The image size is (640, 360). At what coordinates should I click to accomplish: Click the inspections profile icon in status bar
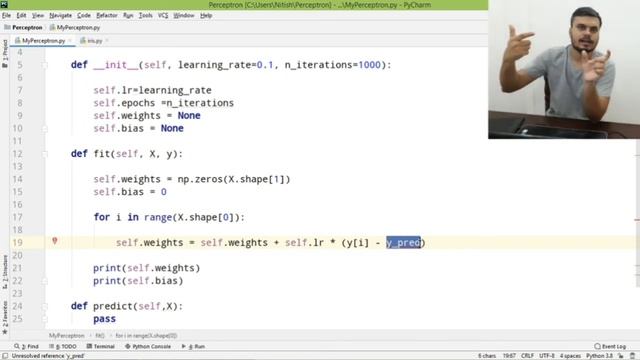pyautogui.click(x=633, y=356)
